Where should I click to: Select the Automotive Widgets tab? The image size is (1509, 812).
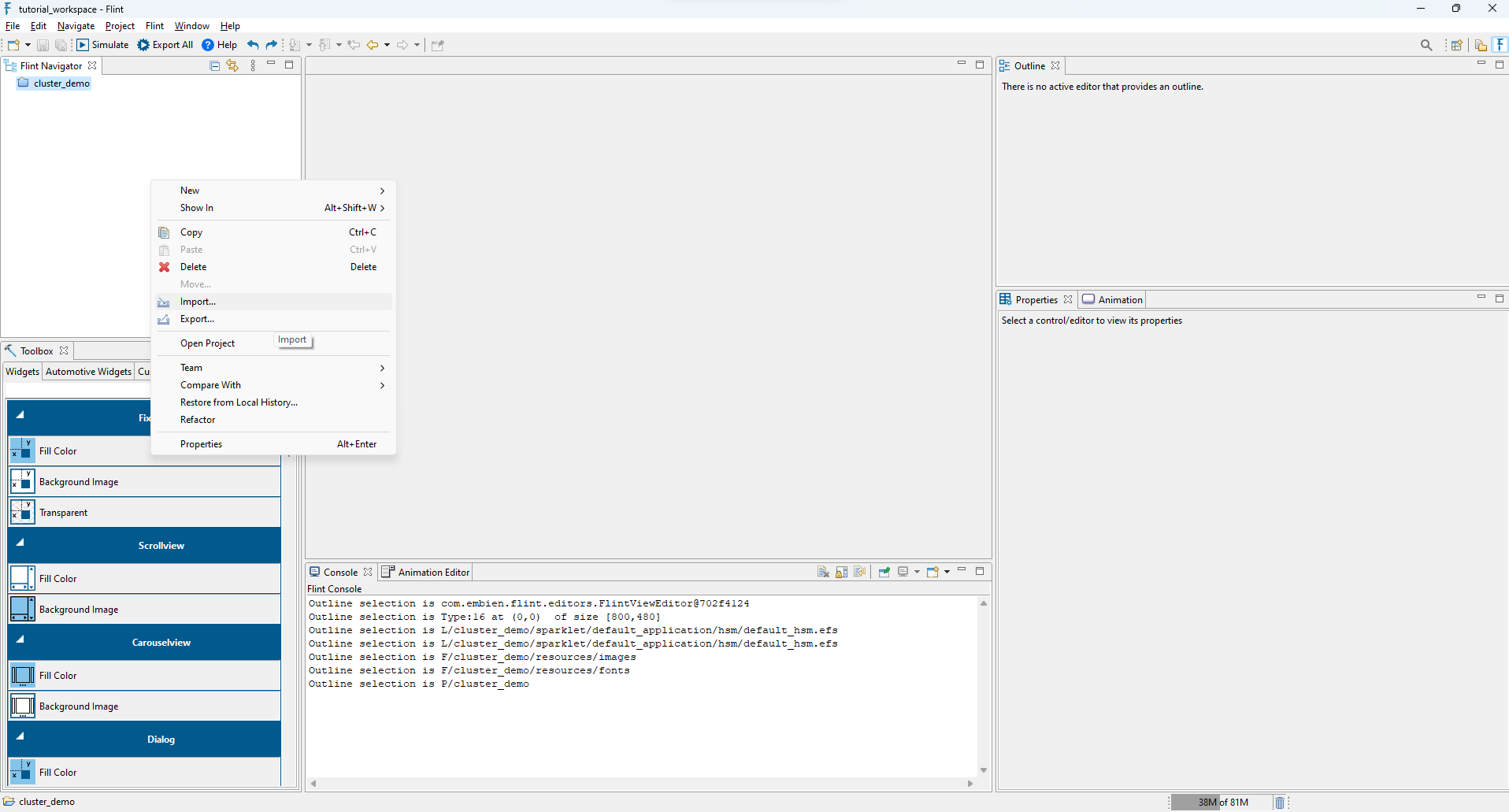pyautogui.click(x=88, y=372)
